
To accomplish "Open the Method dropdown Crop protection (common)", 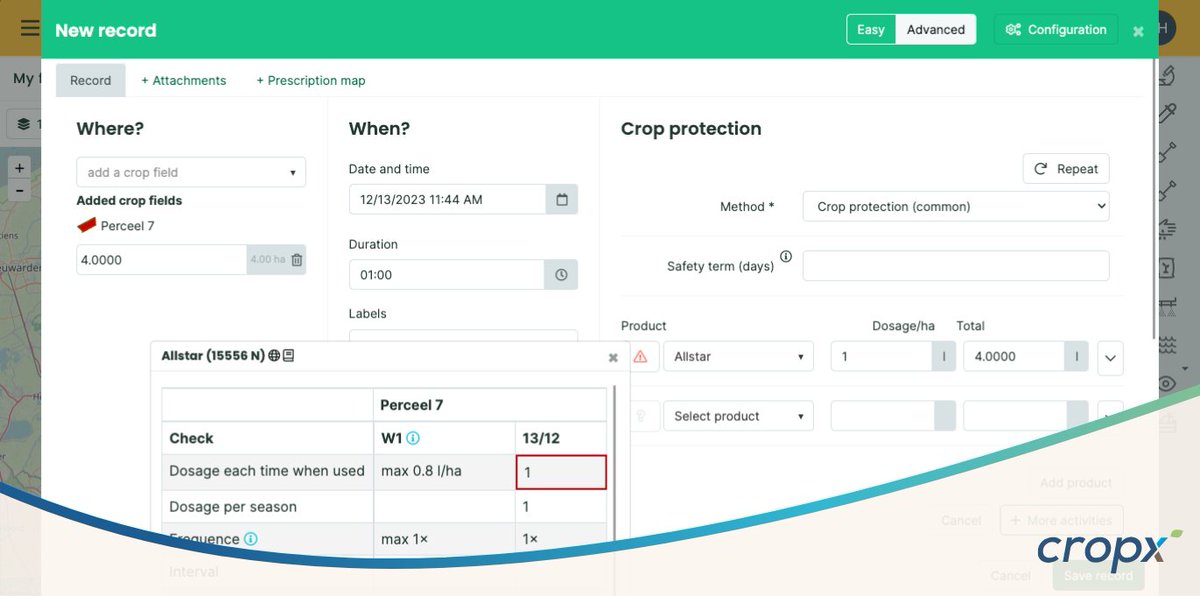I will 956,207.
